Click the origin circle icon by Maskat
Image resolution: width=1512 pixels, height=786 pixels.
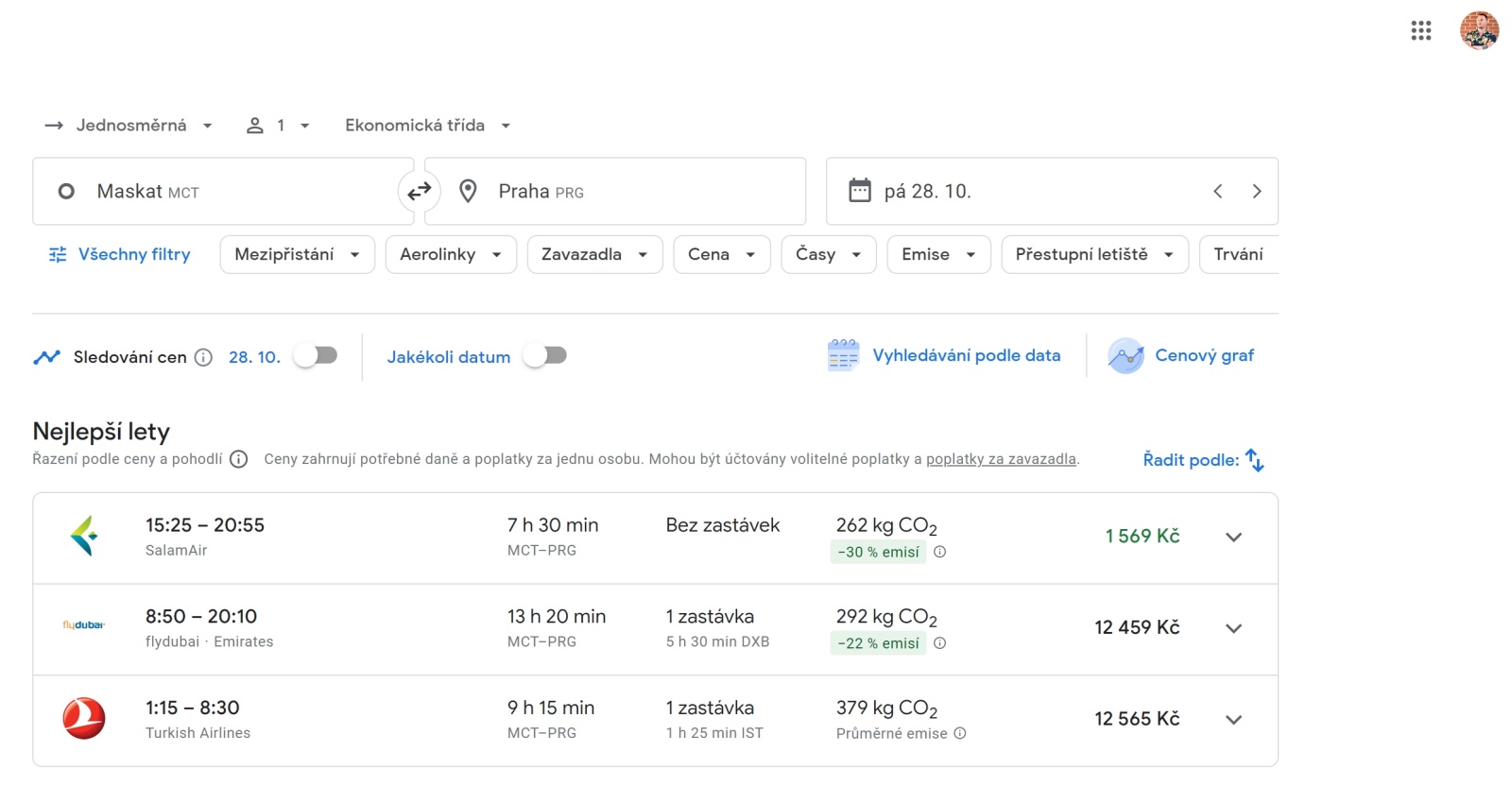click(66, 192)
